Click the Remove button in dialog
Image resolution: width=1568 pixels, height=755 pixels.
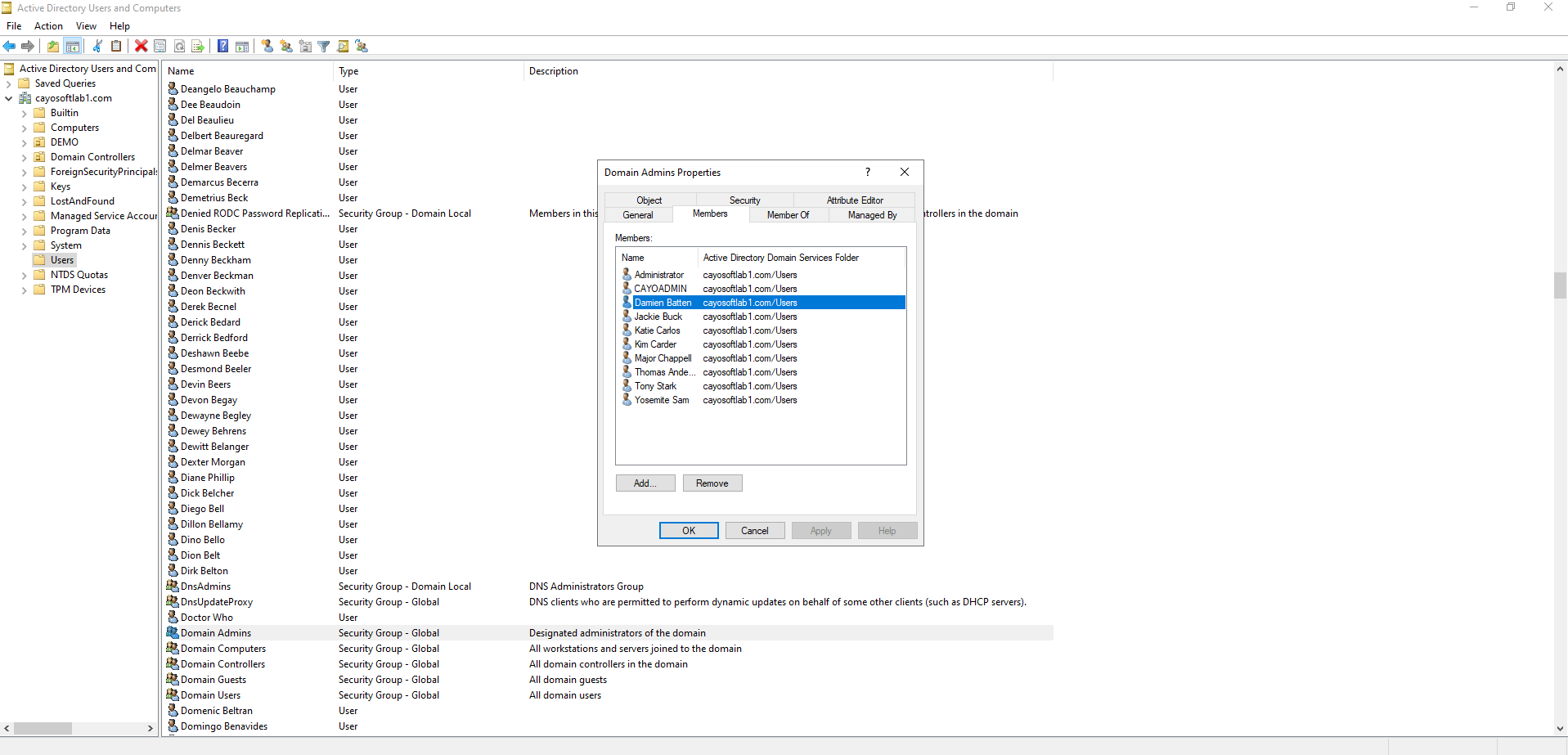coord(712,483)
